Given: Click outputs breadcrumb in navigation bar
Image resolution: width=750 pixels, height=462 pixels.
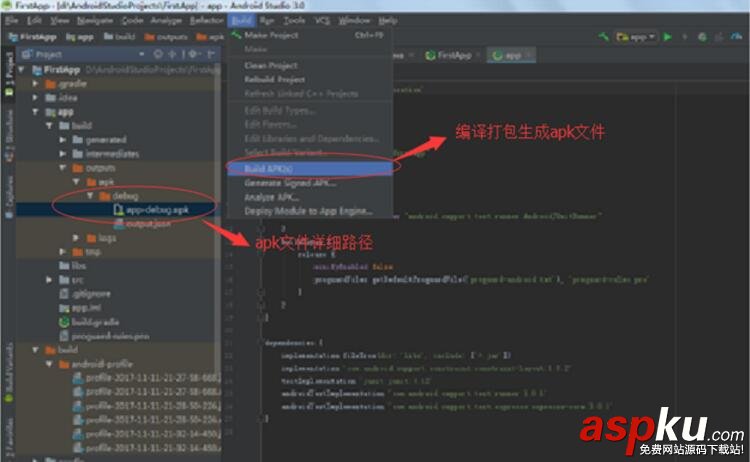Looking at the screenshot, I should coord(166,37).
